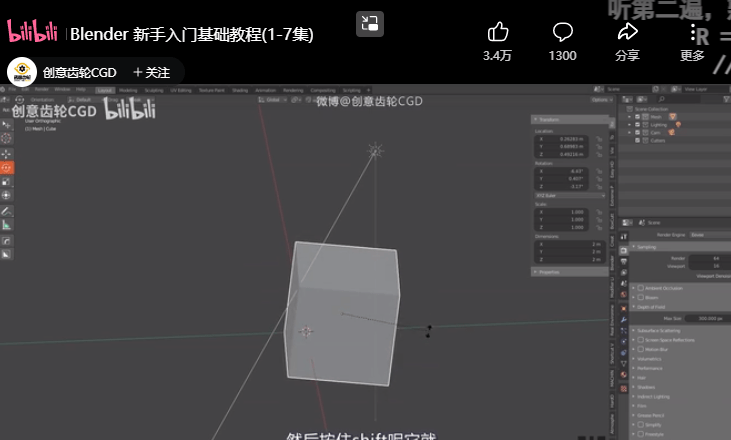The width and height of the screenshot is (731, 440).
Task: Enable the Ambient Occlusion checkbox
Action: click(641, 288)
